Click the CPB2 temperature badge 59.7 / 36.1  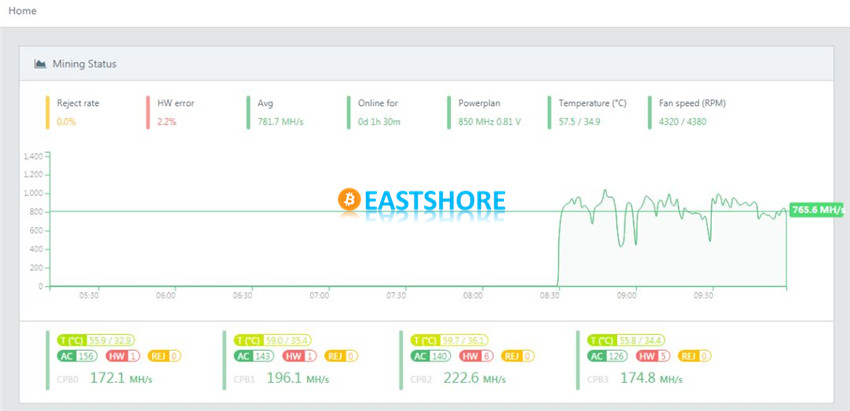tap(450, 341)
